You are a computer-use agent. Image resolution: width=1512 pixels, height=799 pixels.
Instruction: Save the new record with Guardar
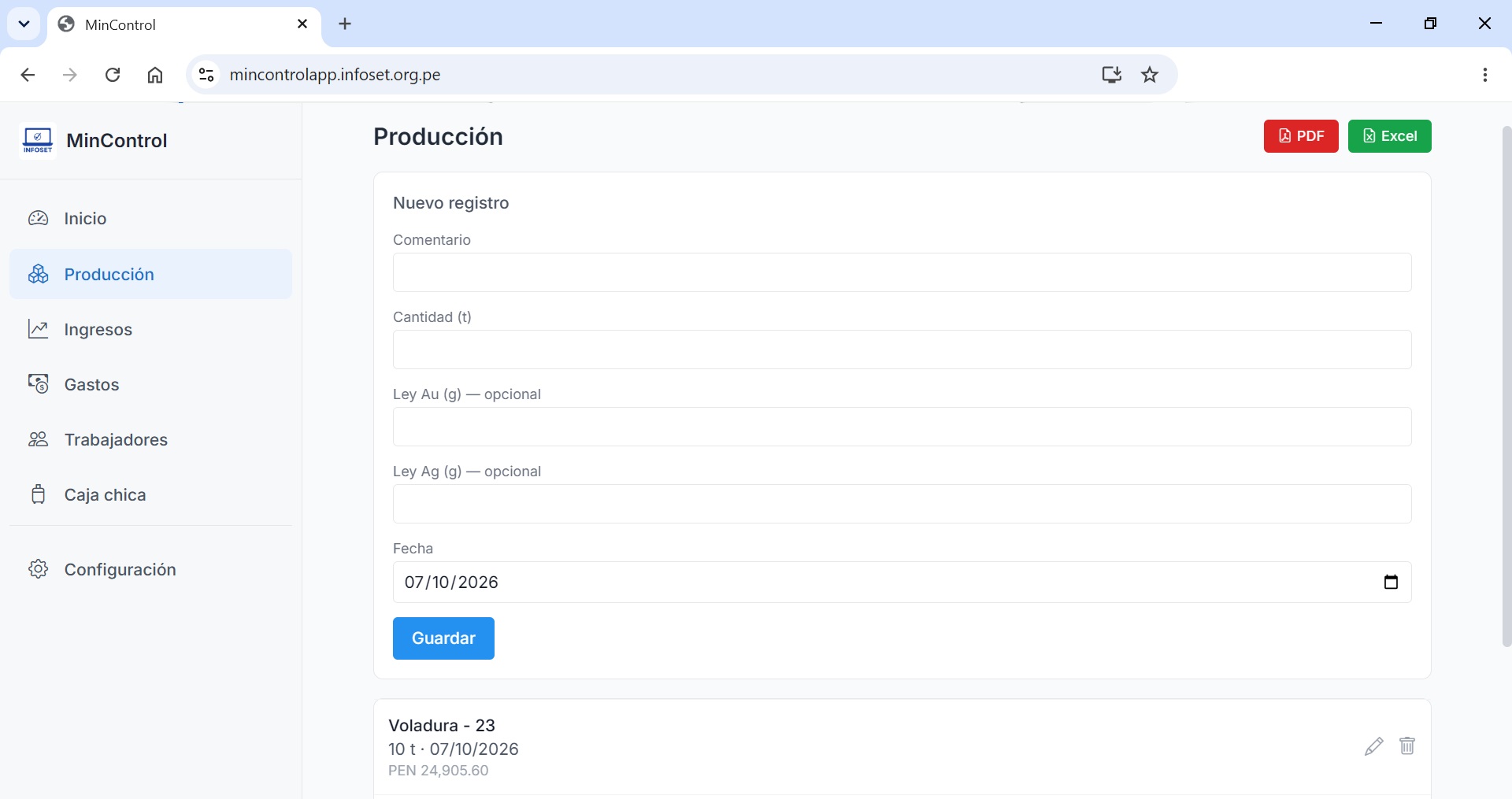pos(443,638)
